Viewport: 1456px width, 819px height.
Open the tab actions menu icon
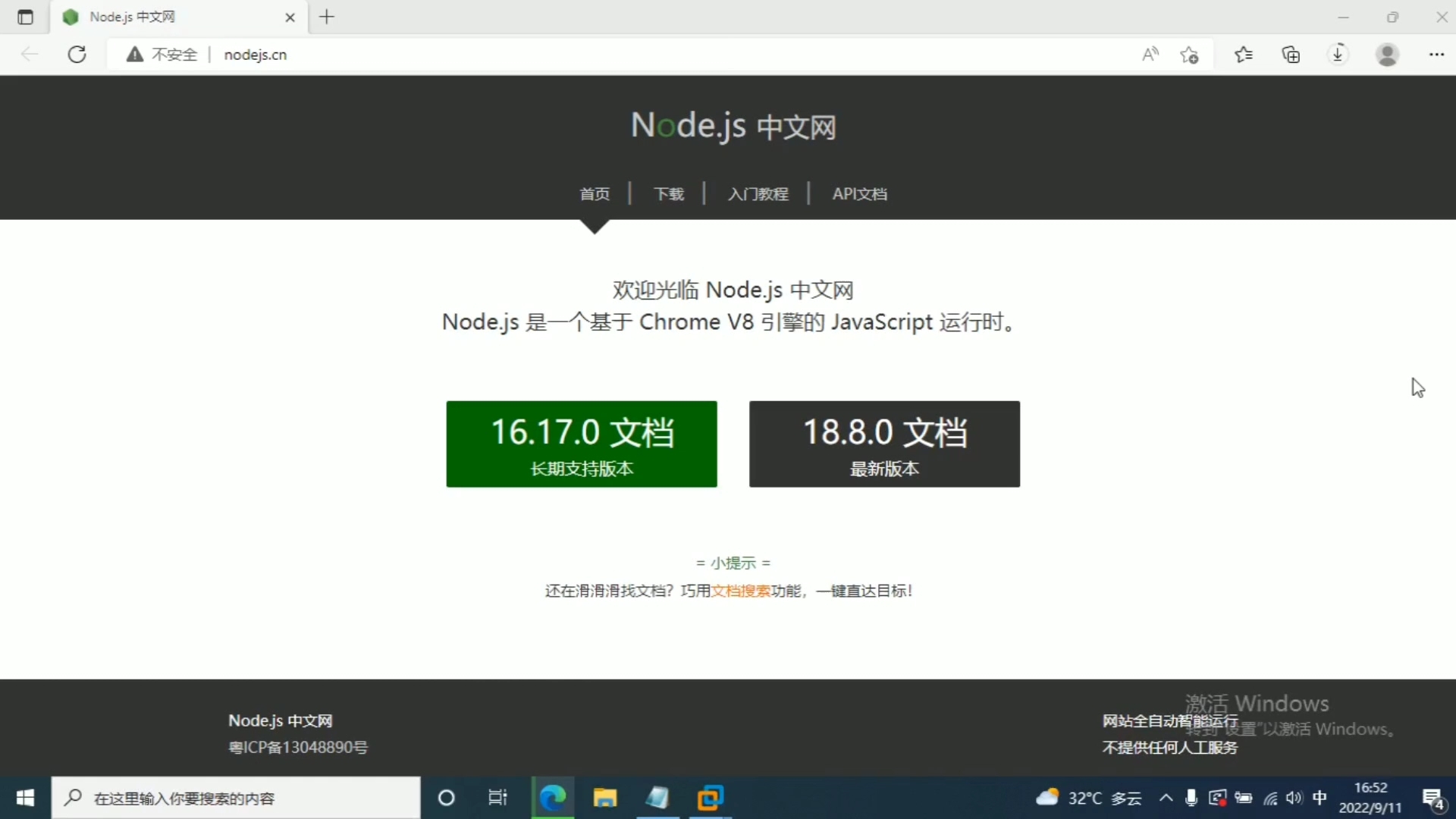25,17
